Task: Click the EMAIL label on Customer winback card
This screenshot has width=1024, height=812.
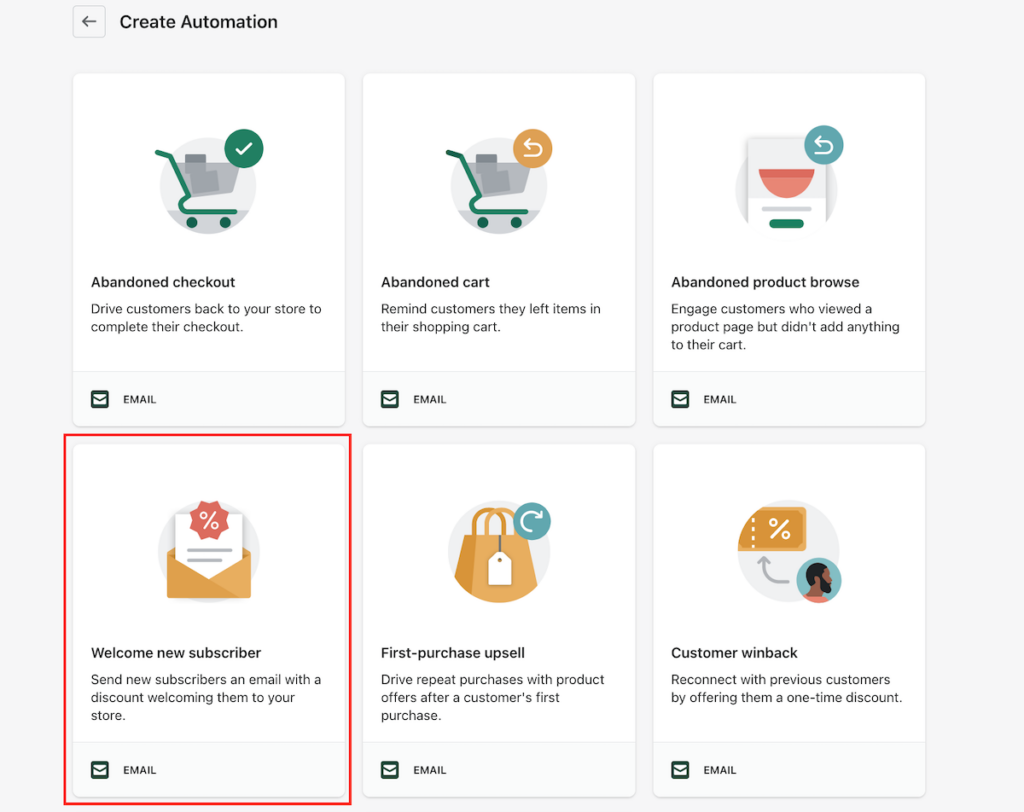Action: pyautogui.click(x=720, y=770)
